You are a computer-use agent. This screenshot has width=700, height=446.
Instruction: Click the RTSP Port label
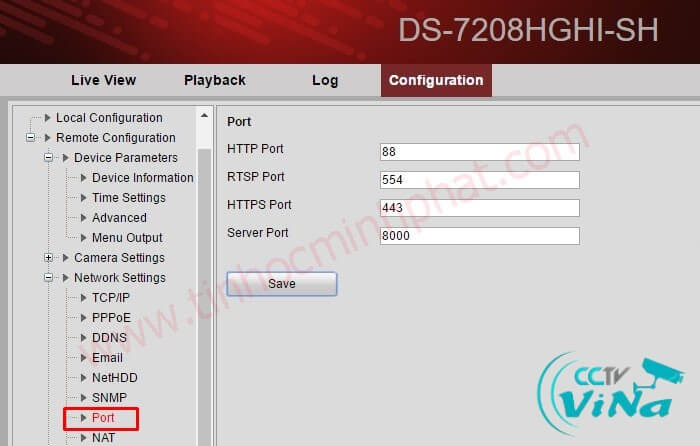[256, 177]
